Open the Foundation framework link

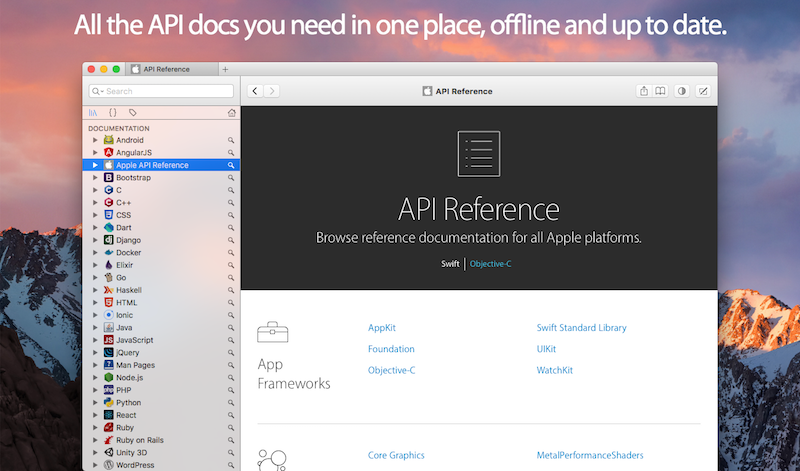pos(391,349)
